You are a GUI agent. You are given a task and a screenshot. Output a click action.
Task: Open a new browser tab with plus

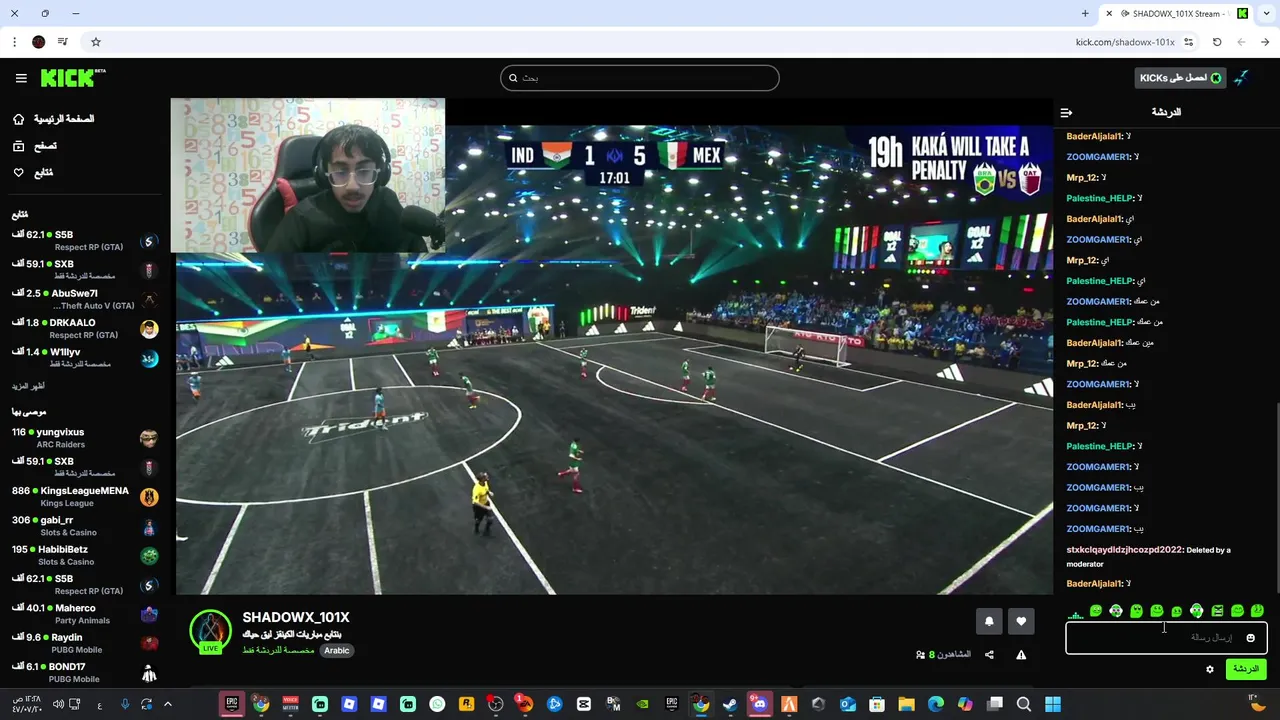[x=1085, y=13]
